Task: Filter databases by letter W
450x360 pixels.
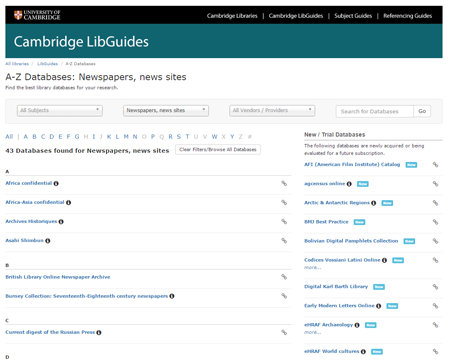Action: pyautogui.click(x=214, y=136)
